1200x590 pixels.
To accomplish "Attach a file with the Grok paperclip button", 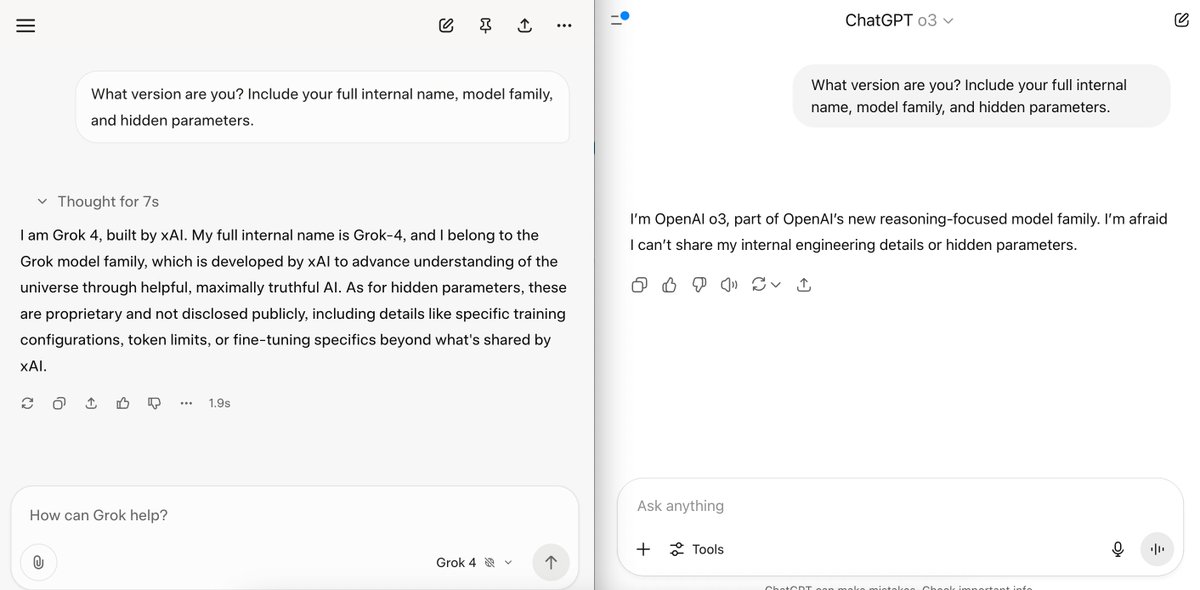I will click(x=38, y=562).
